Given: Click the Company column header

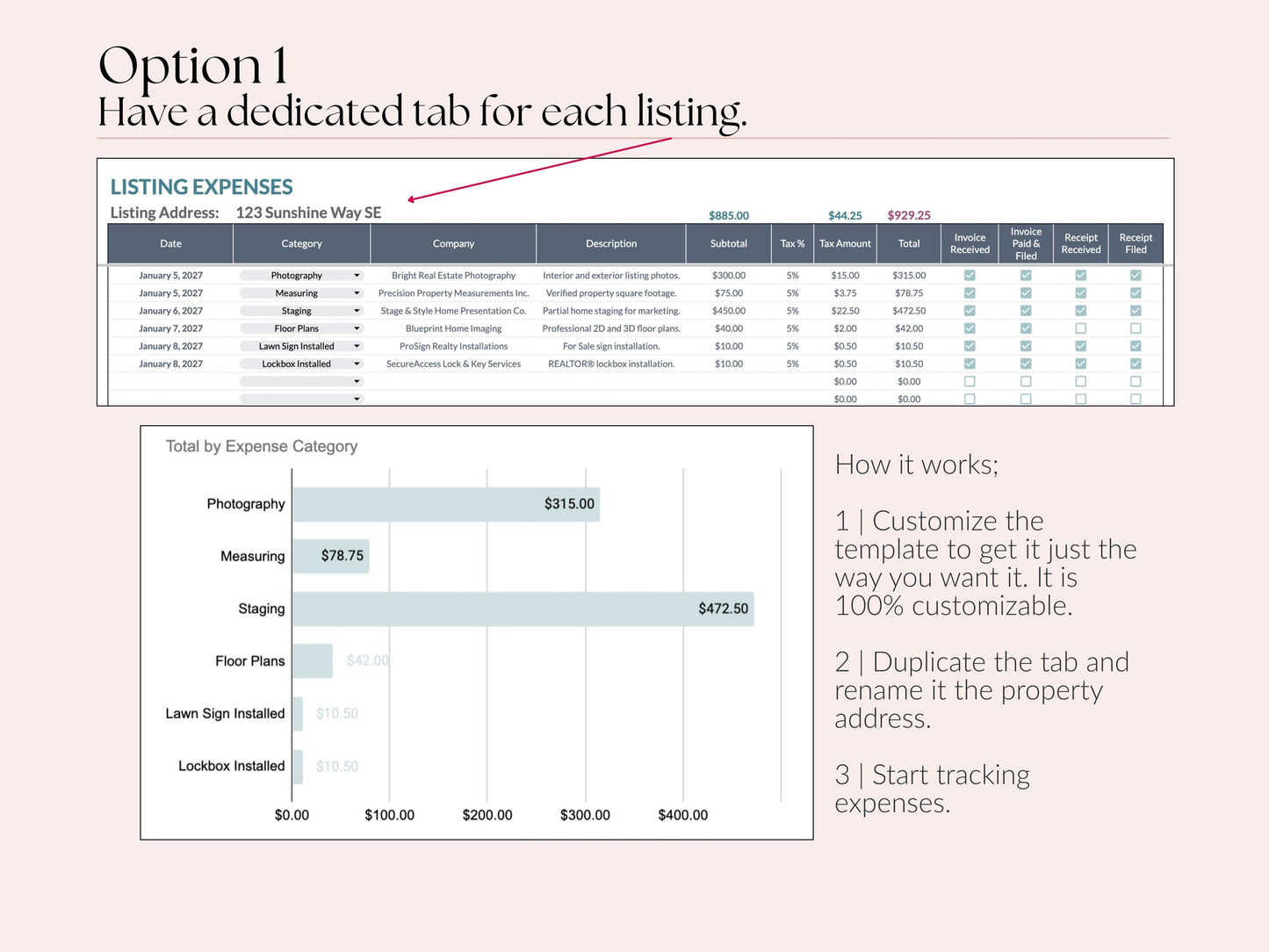Looking at the screenshot, I should [x=453, y=243].
